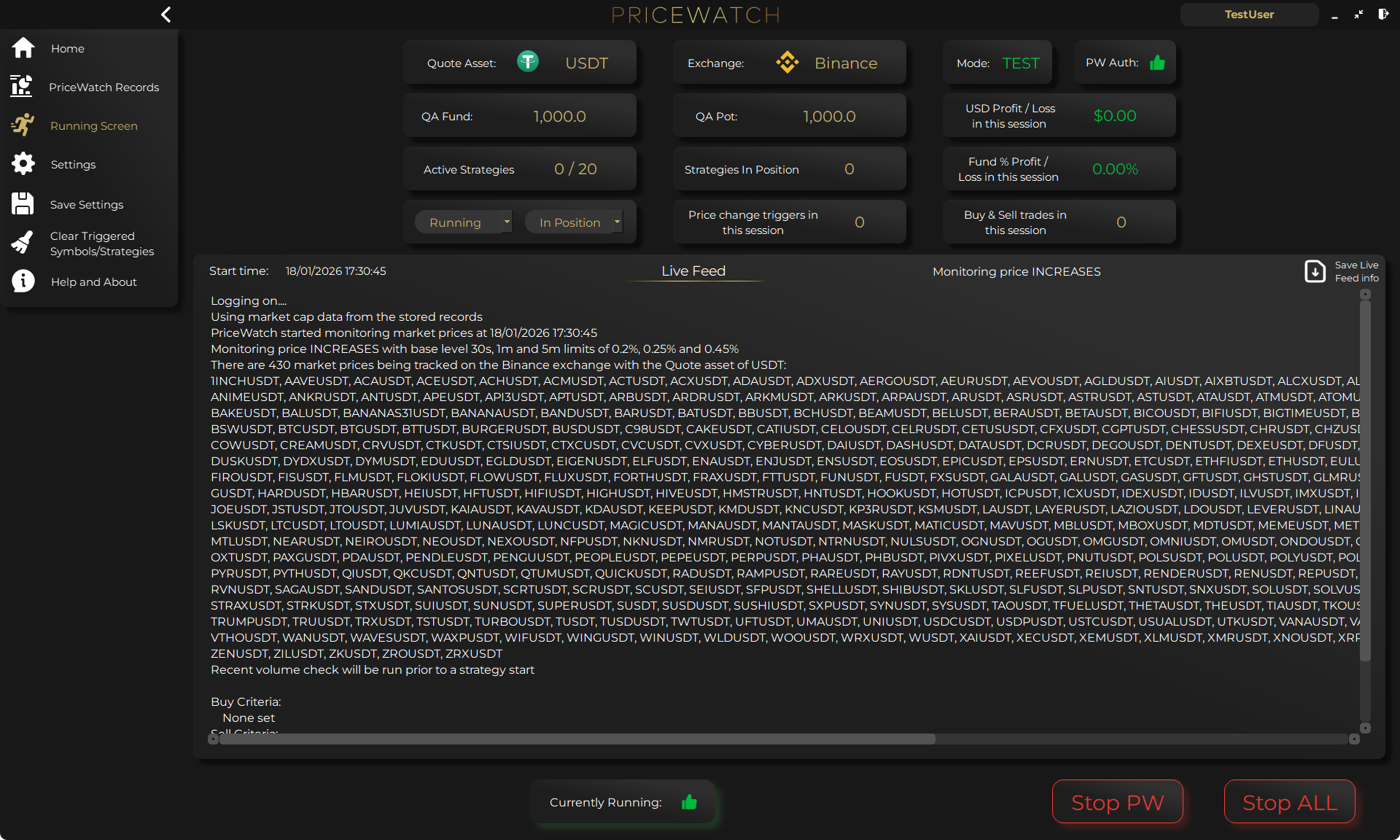Select the Live Feed tab

click(x=693, y=271)
